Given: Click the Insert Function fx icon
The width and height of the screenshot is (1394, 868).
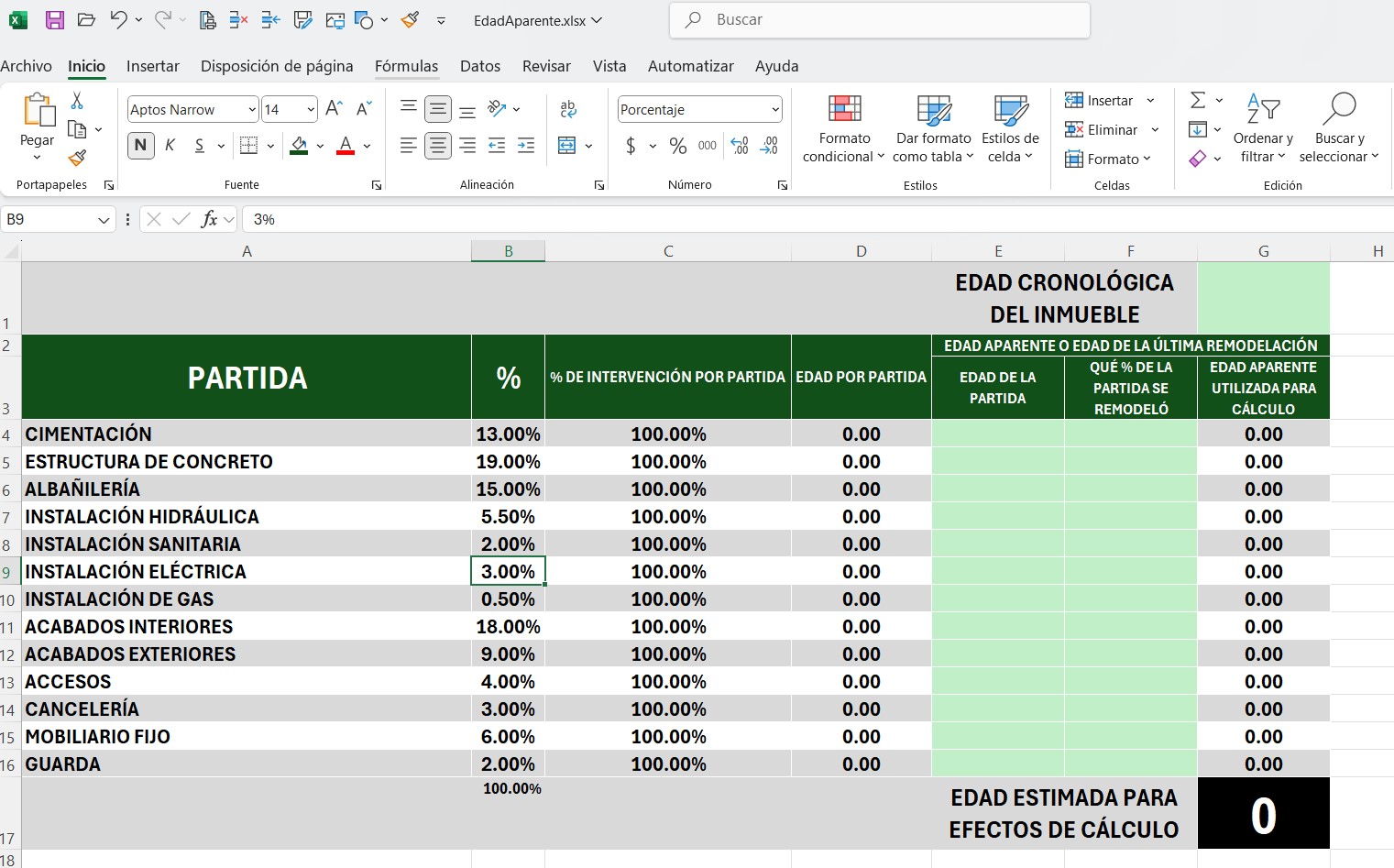Looking at the screenshot, I should (210, 219).
